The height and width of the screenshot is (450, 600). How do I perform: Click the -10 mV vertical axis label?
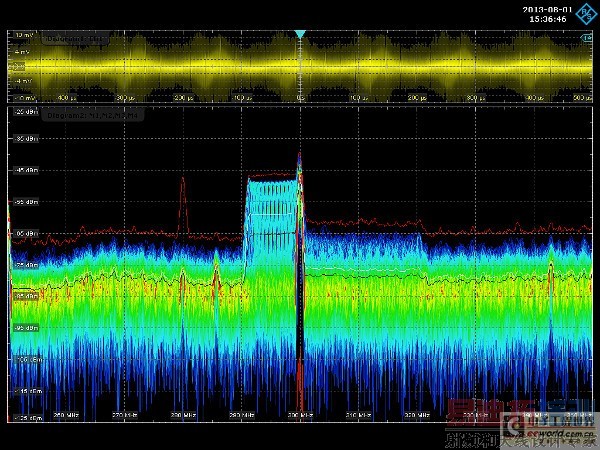pyautogui.click(x=23, y=98)
